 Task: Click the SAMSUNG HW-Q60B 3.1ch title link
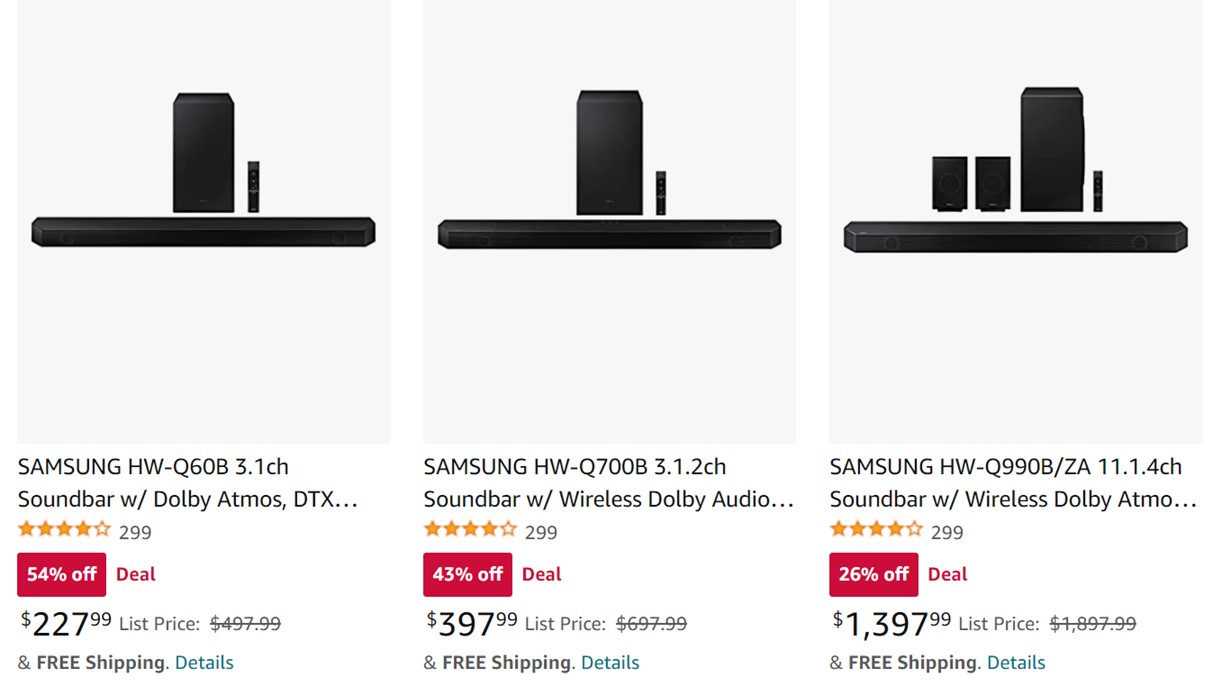[188, 482]
